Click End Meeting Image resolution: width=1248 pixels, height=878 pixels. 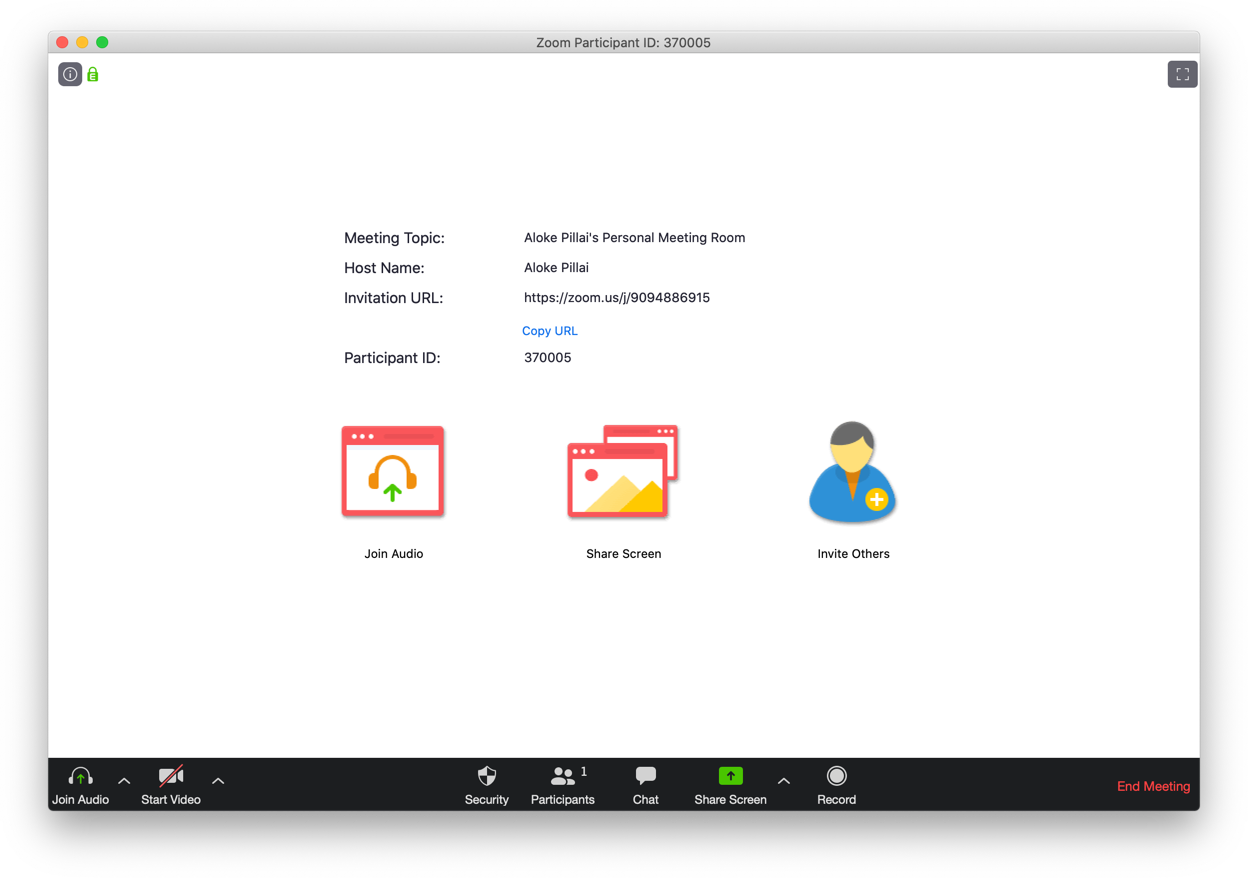pyautogui.click(x=1153, y=786)
